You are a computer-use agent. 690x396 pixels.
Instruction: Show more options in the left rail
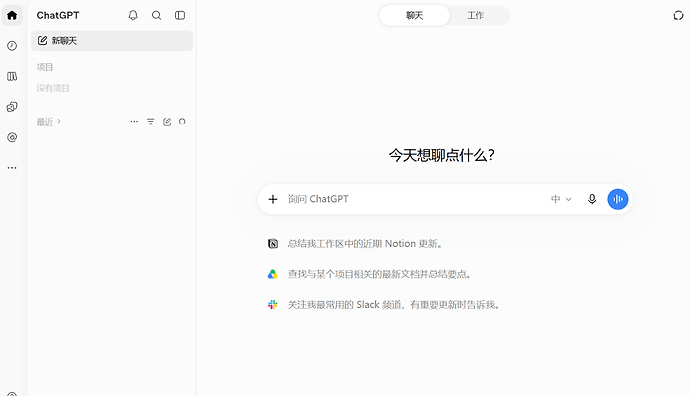click(12, 168)
